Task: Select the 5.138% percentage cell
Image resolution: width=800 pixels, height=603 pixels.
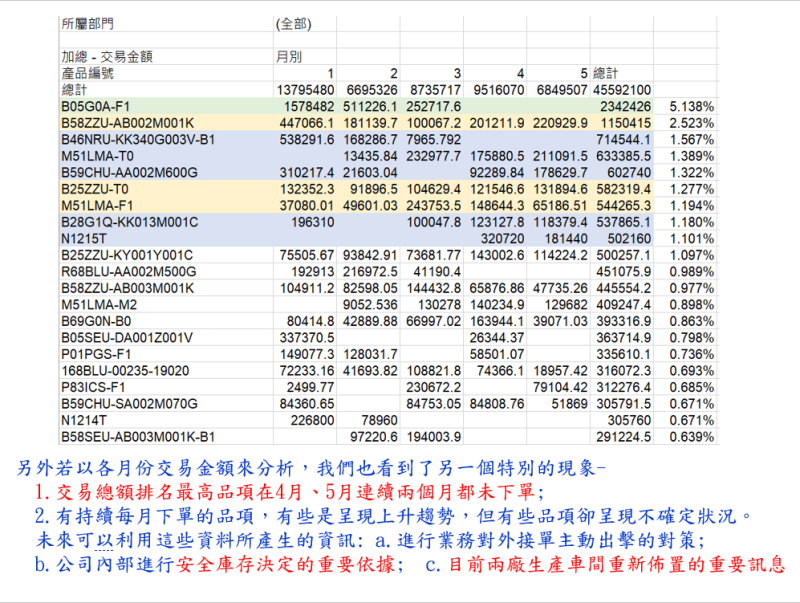Action: 691,106
